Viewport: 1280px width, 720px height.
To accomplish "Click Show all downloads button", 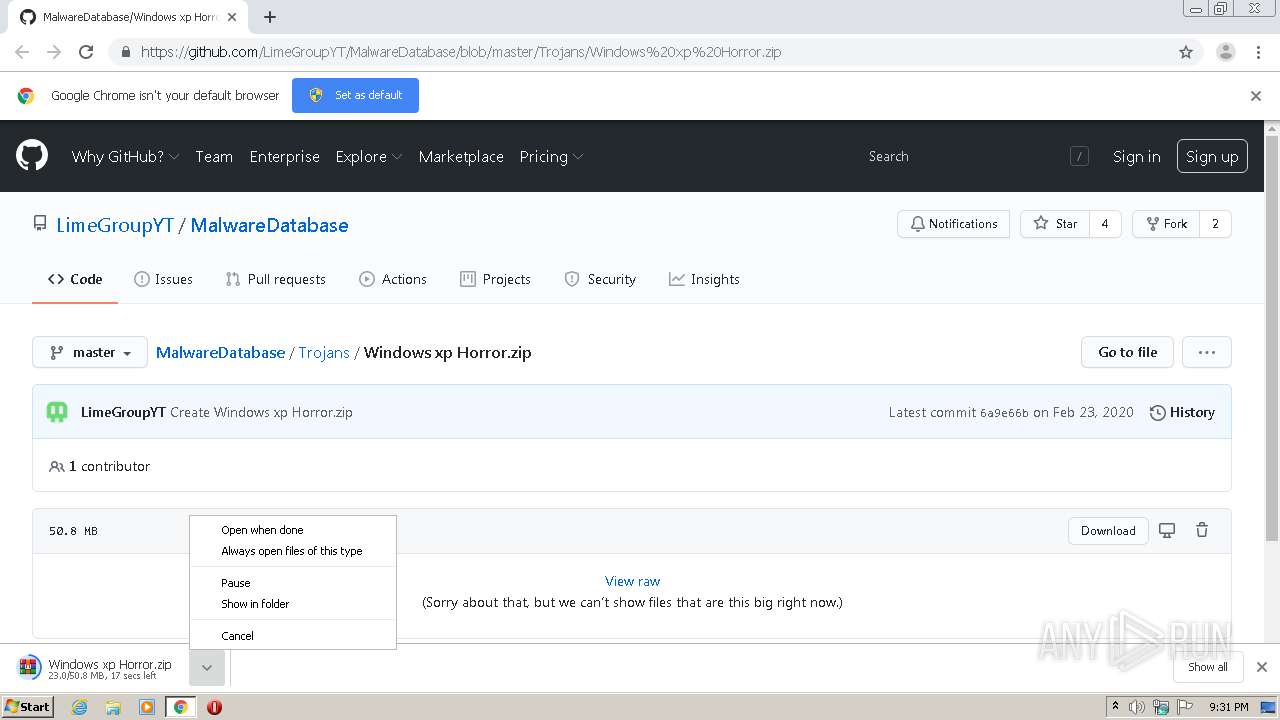I will pos(1207,667).
